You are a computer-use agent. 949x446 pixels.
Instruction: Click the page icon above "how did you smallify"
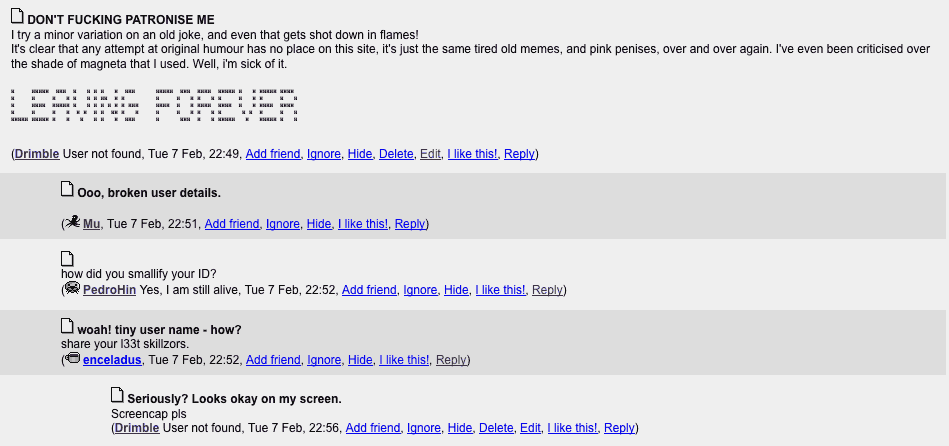67,258
